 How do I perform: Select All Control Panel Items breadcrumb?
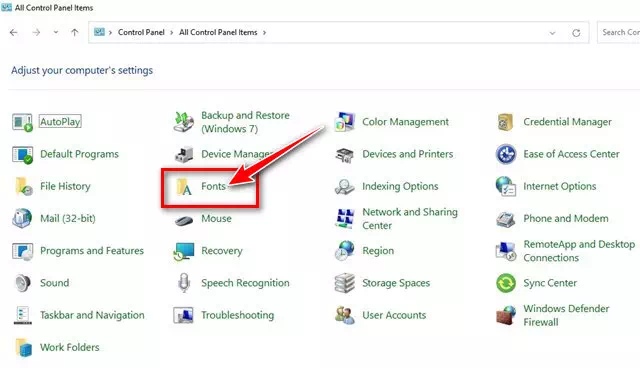click(x=218, y=32)
